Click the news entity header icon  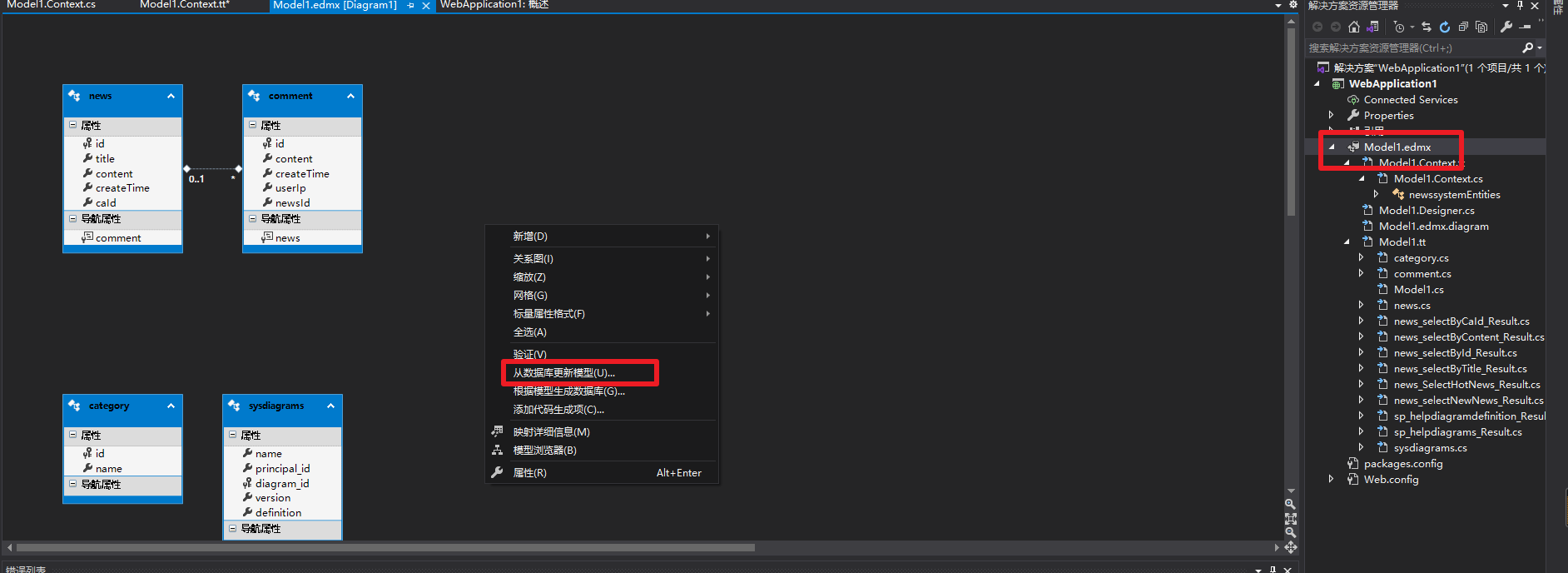coord(74,96)
